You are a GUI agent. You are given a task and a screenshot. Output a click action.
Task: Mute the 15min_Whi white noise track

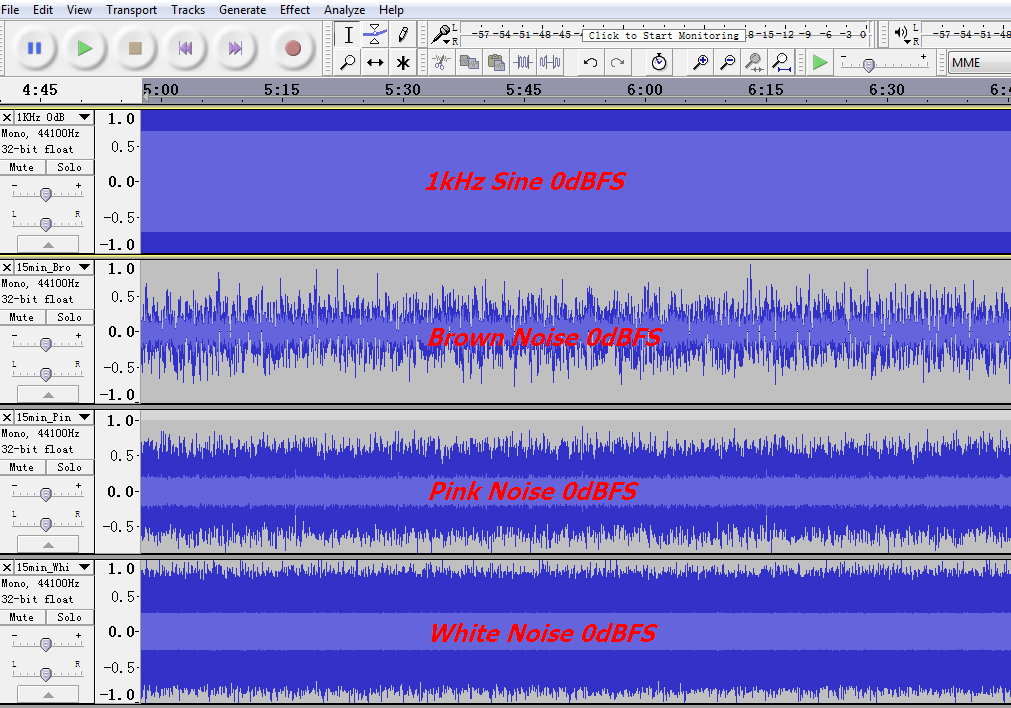click(x=22, y=617)
